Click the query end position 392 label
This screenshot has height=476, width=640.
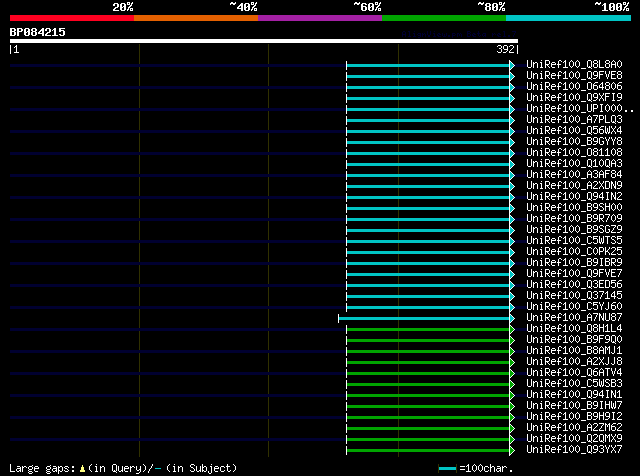[505, 49]
